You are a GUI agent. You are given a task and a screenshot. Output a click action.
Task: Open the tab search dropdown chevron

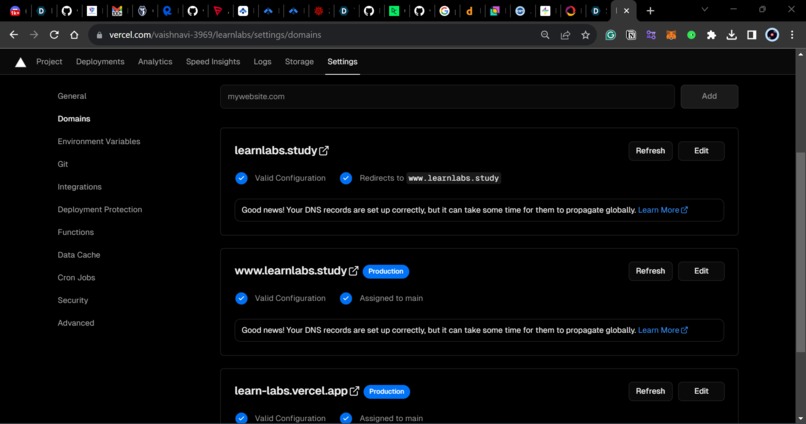(x=705, y=10)
